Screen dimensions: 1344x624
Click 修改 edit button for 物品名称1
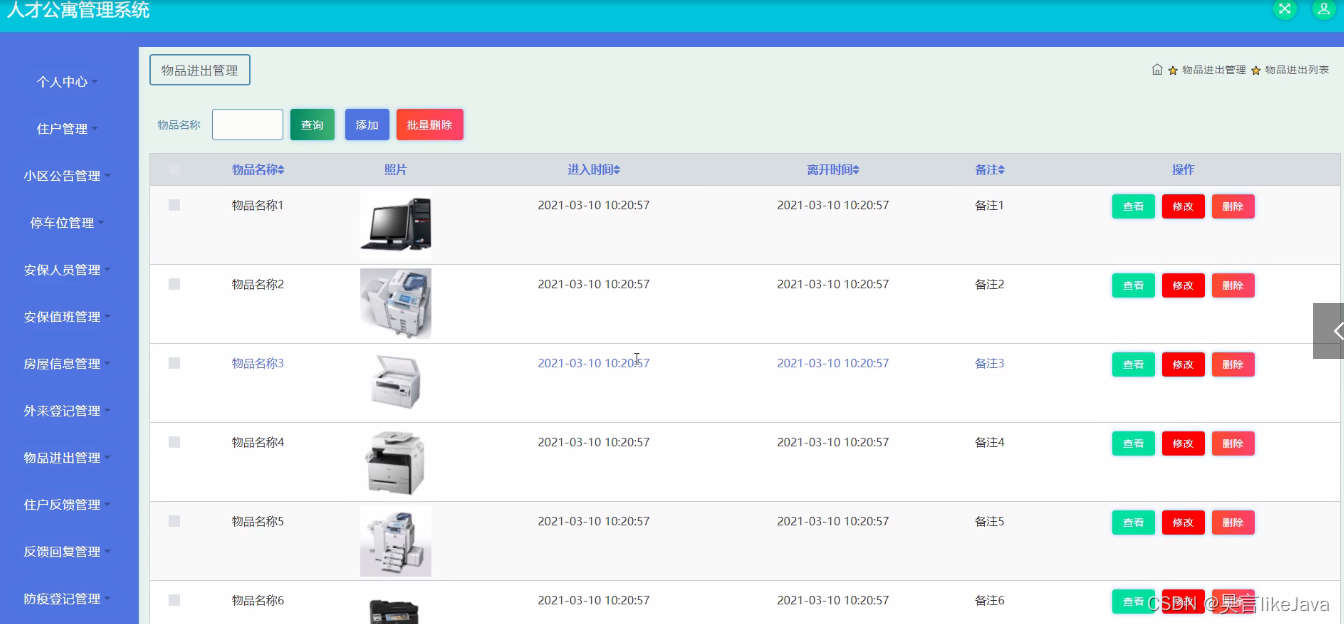[x=1183, y=206]
